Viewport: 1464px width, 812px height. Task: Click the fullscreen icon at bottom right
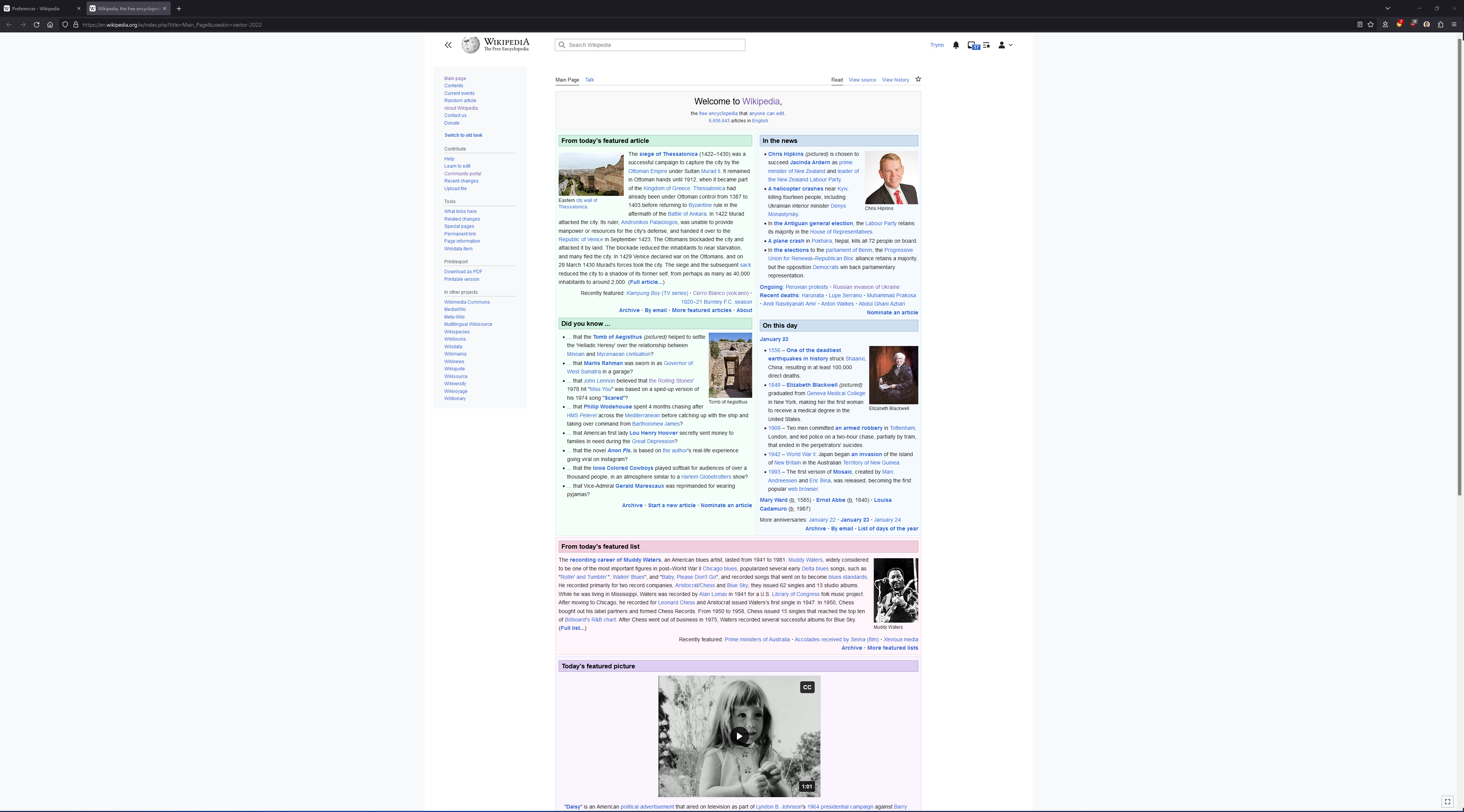[x=1448, y=802]
